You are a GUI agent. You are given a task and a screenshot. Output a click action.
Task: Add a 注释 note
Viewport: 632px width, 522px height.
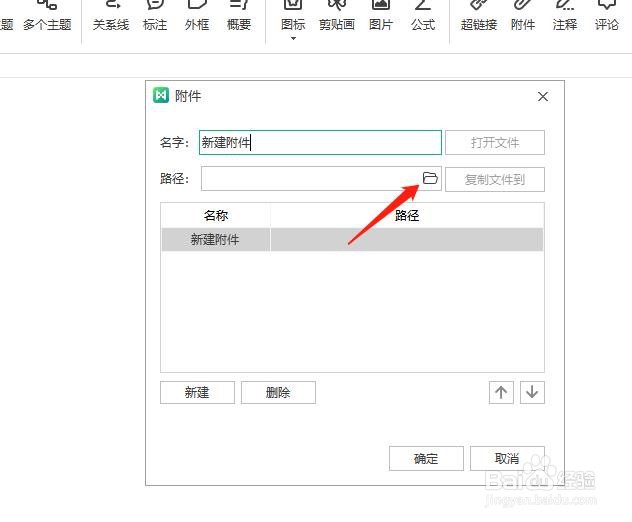coord(565,16)
